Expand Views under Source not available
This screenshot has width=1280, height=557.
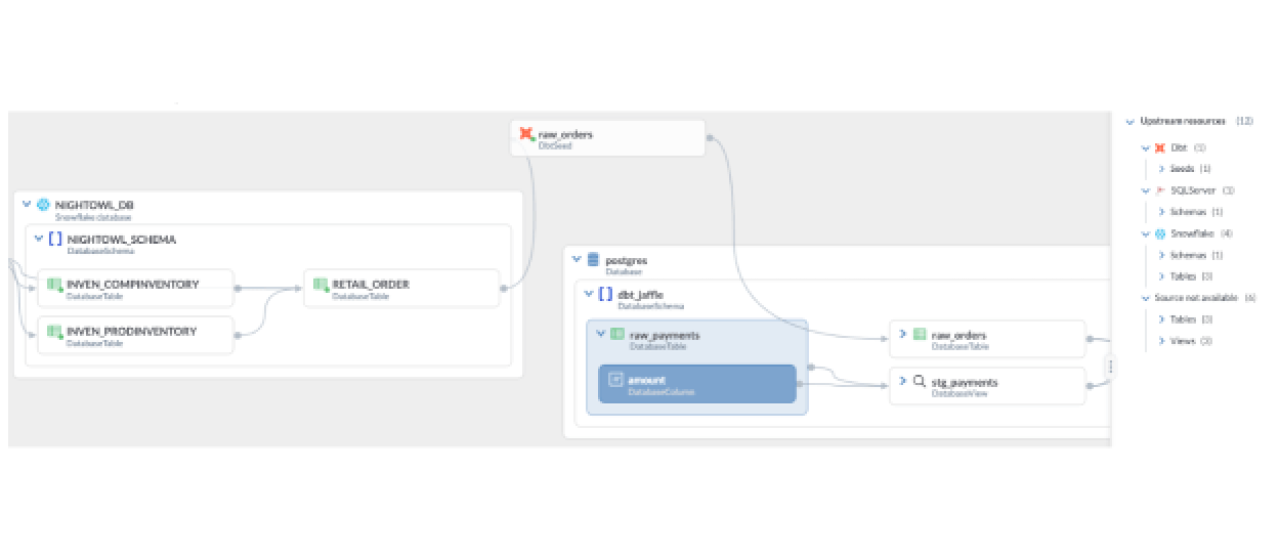(x=1162, y=341)
